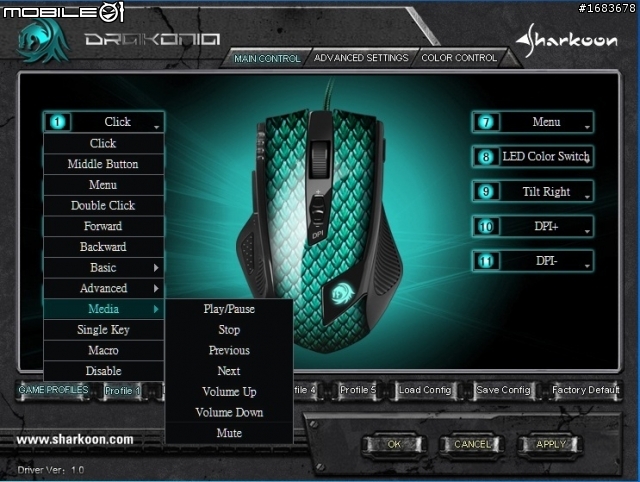Select game Profile 5

click(x=358, y=390)
